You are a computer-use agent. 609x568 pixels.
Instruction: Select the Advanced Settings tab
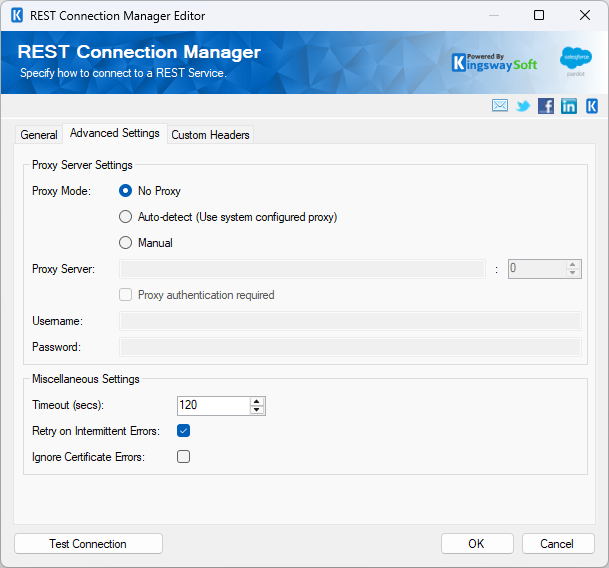pyautogui.click(x=115, y=133)
